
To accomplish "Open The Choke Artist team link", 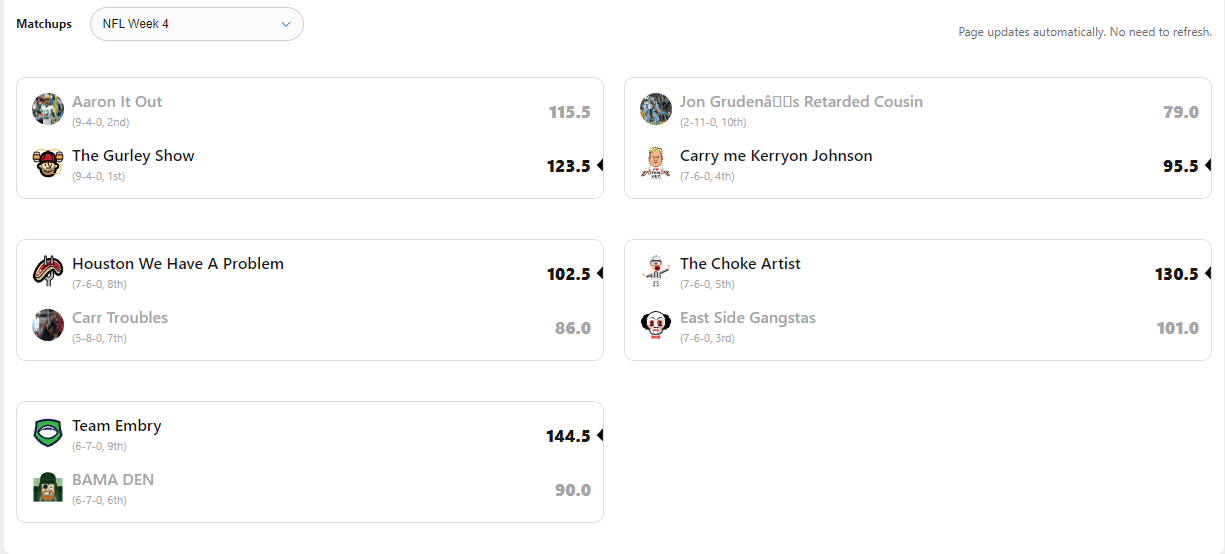I will coord(740,264).
